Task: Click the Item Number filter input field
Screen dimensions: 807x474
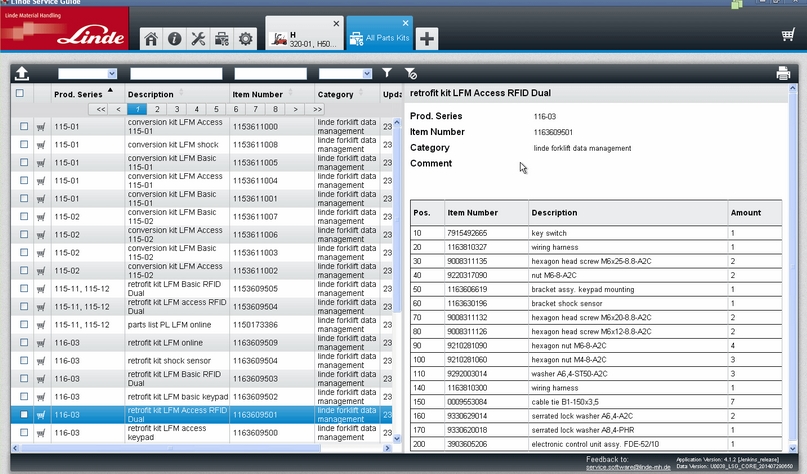Action: 270,74
